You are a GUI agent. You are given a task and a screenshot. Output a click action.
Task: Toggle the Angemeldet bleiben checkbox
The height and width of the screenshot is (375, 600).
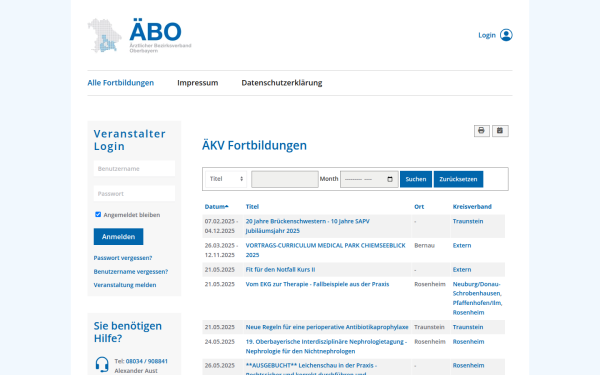[x=98, y=214]
